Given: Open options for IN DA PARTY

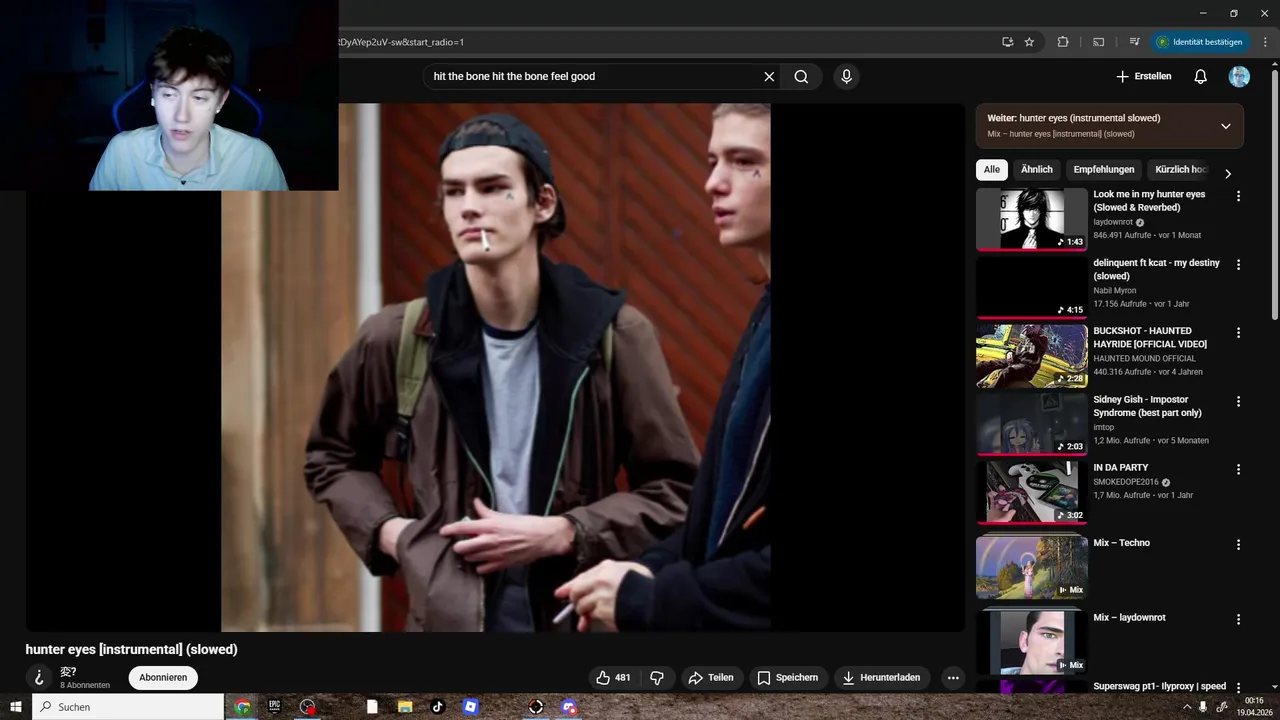Looking at the screenshot, I should [1238, 469].
